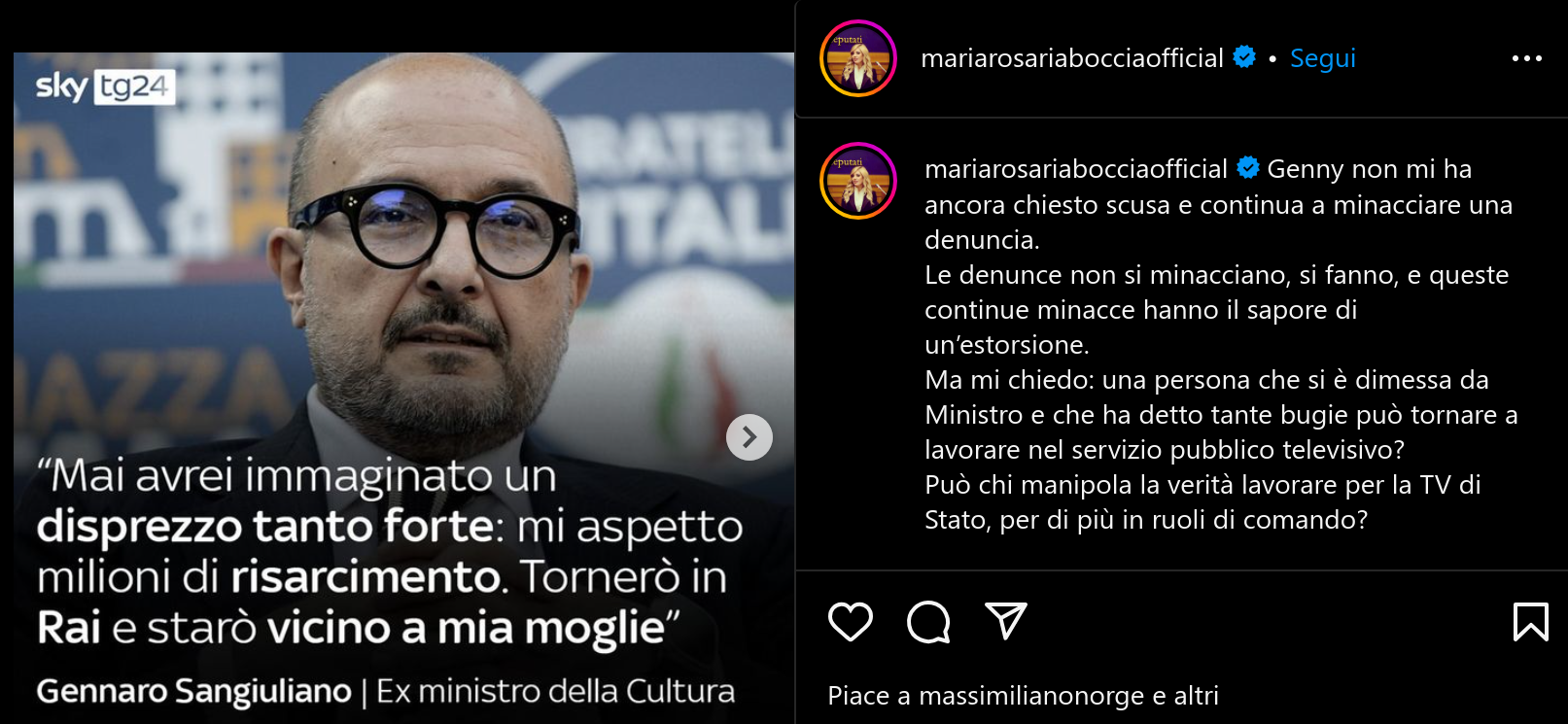The width and height of the screenshot is (1568, 724).
Task: Click the caption text starting with "Genny non mi ha"
Action: point(1221,344)
